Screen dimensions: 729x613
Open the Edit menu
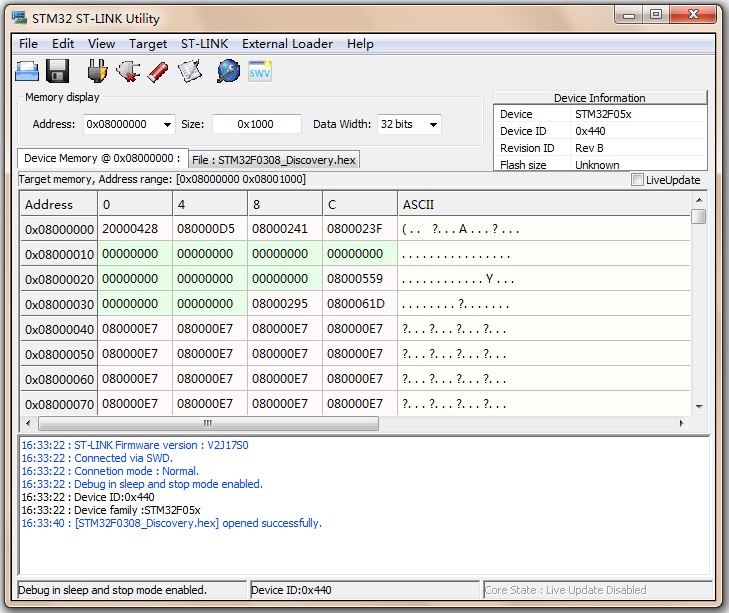[x=63, y=44]
